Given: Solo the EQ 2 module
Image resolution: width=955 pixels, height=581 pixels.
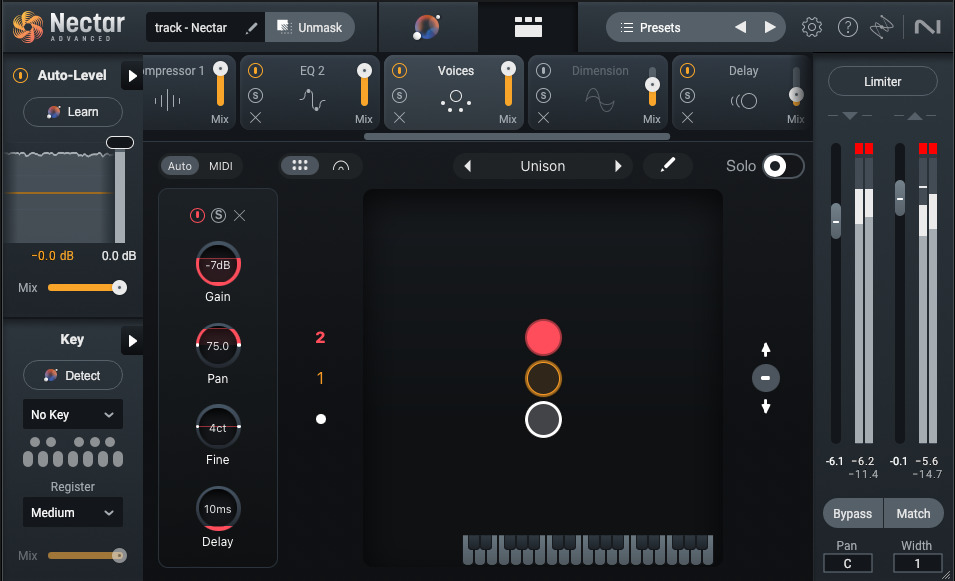Looking at the screenshot, I should pyautogui.click(x=255, y=96).
